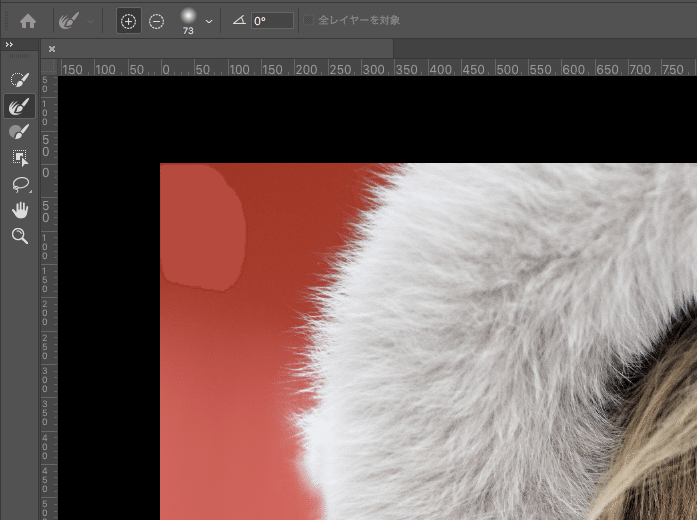Viewport: 697px width, 520px height.
Task: Select the Quick Selection tool
Action: point(20,80)
